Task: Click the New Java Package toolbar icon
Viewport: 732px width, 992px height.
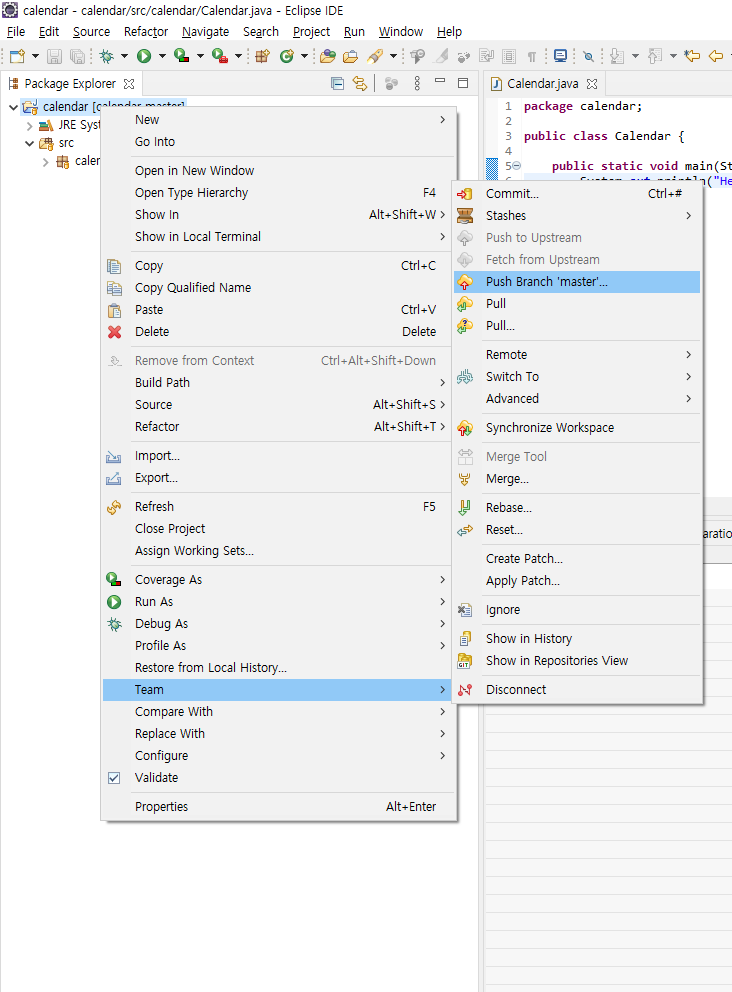Action: pos(263,56)
